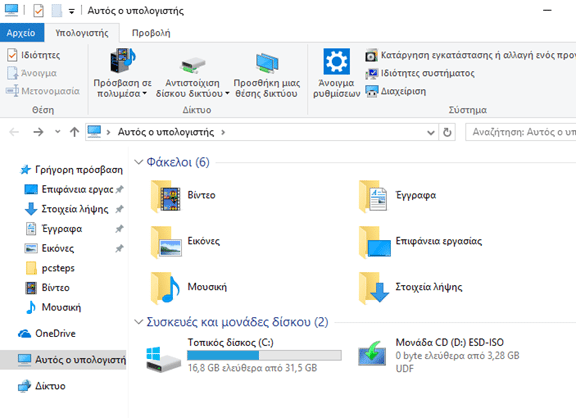
Task: Unpin Στοιχεία λήψης using its pin icon
Action: point(119,209)
